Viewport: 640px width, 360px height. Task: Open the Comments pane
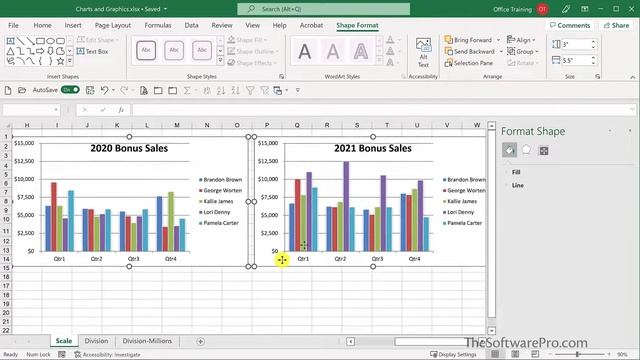pyautogui.click(x=569, y=25)
